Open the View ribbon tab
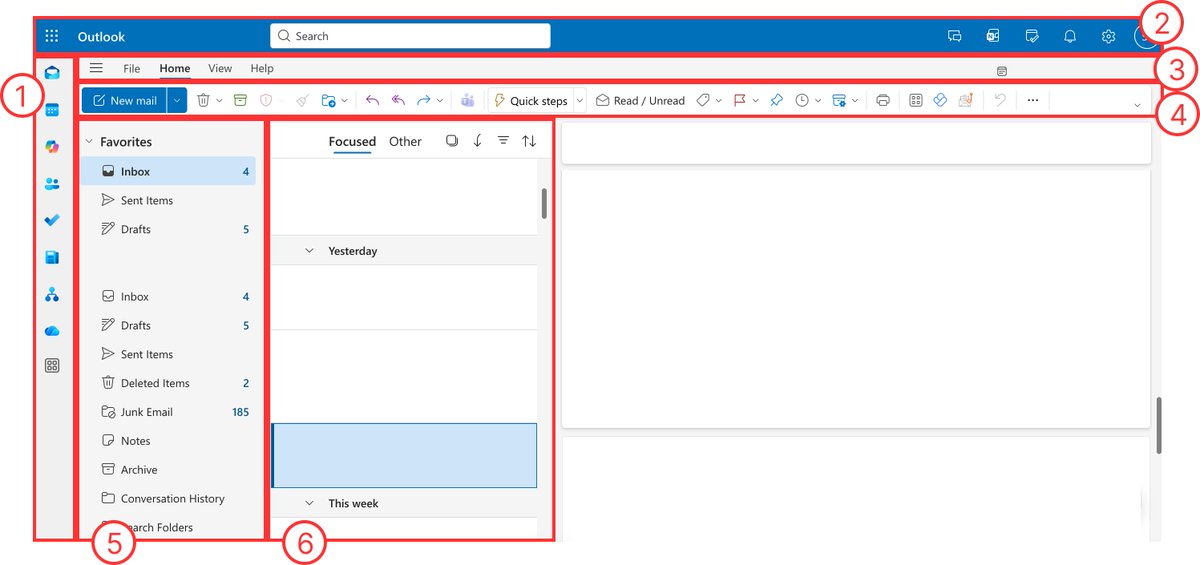The width and height of the screenshot is (1200, 565). pos(220,68)
